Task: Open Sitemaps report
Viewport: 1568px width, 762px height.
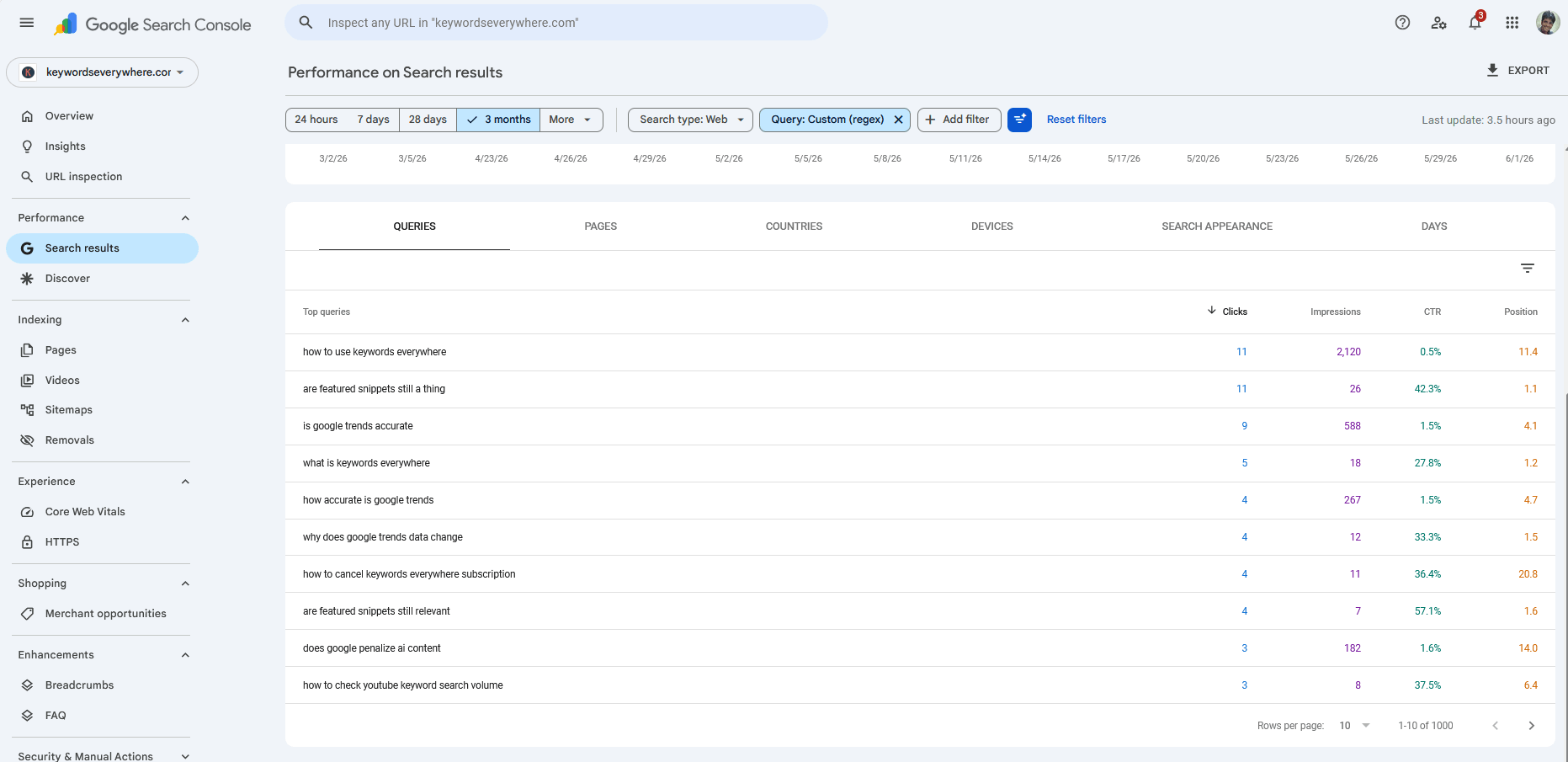Action: 102,410
